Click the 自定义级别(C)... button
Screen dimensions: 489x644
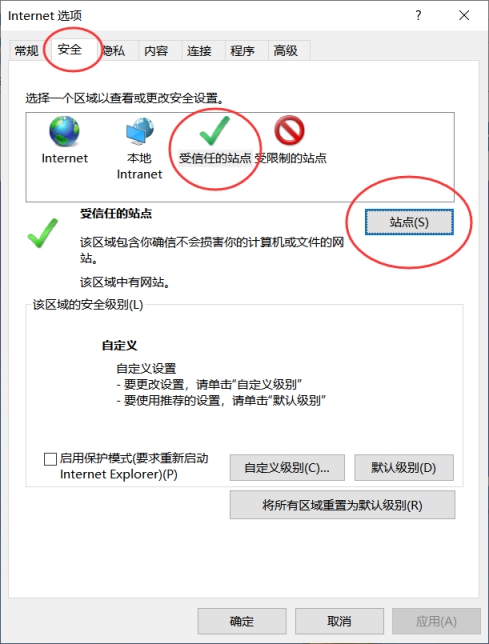pos(287,467)
